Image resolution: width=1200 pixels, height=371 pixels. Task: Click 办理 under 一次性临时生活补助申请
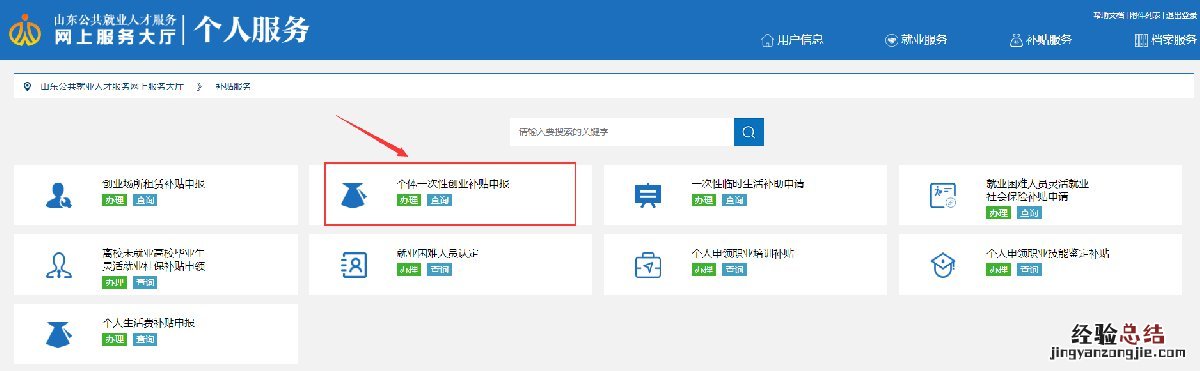coord(703,200)
